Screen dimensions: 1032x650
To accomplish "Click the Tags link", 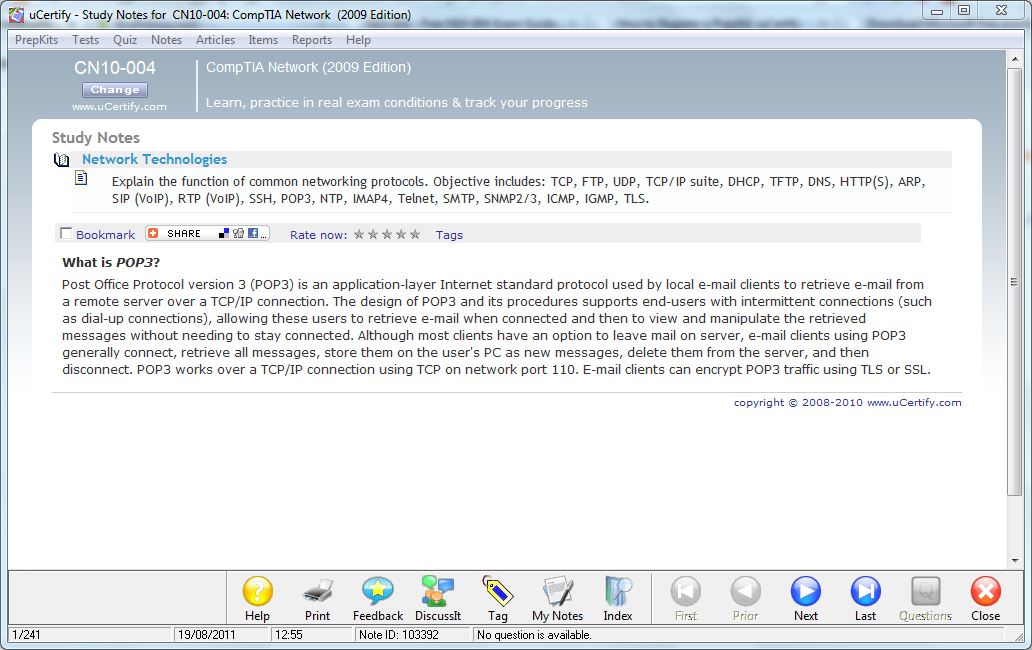I will tap(450, 235).
